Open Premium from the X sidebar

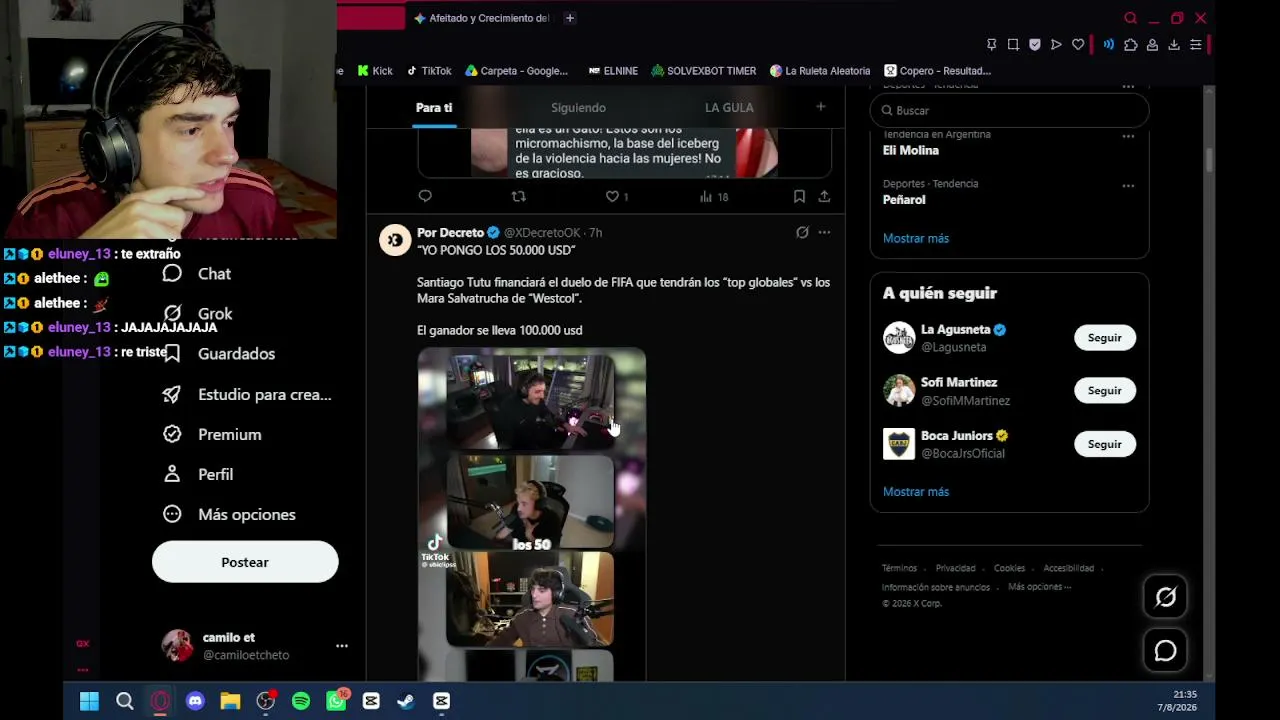point(212,434)
